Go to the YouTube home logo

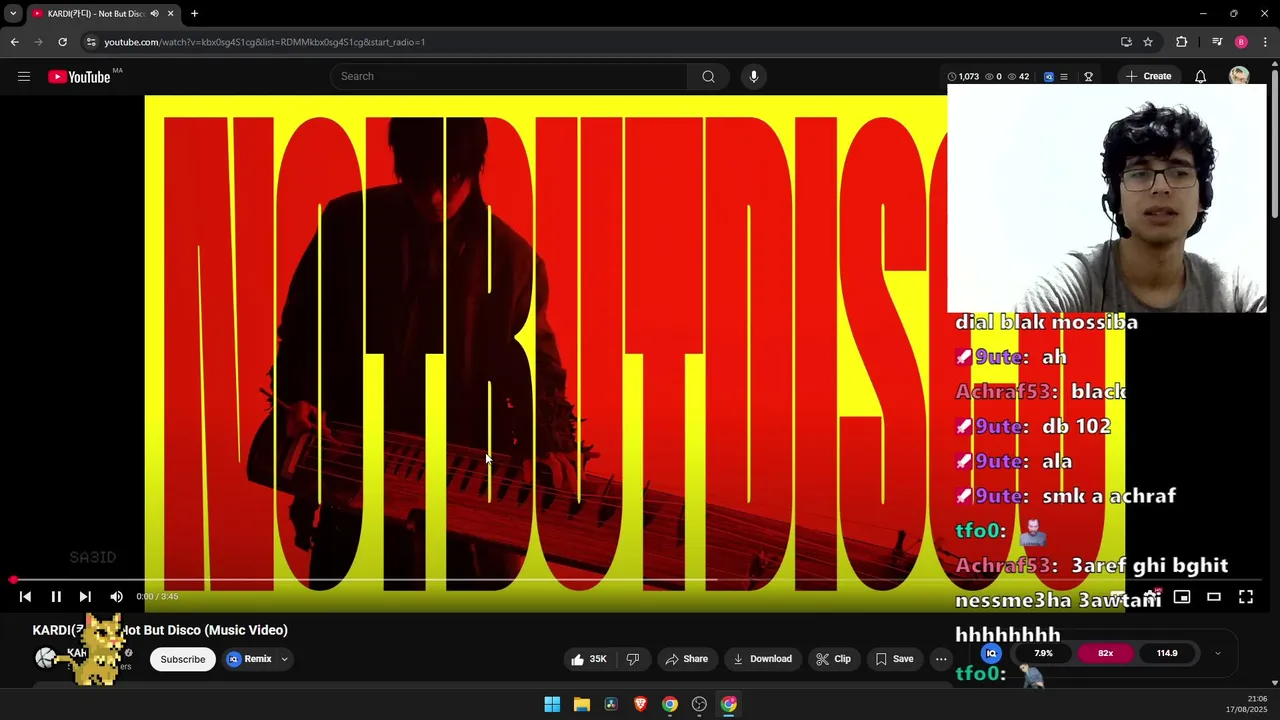tap(79, 77)
